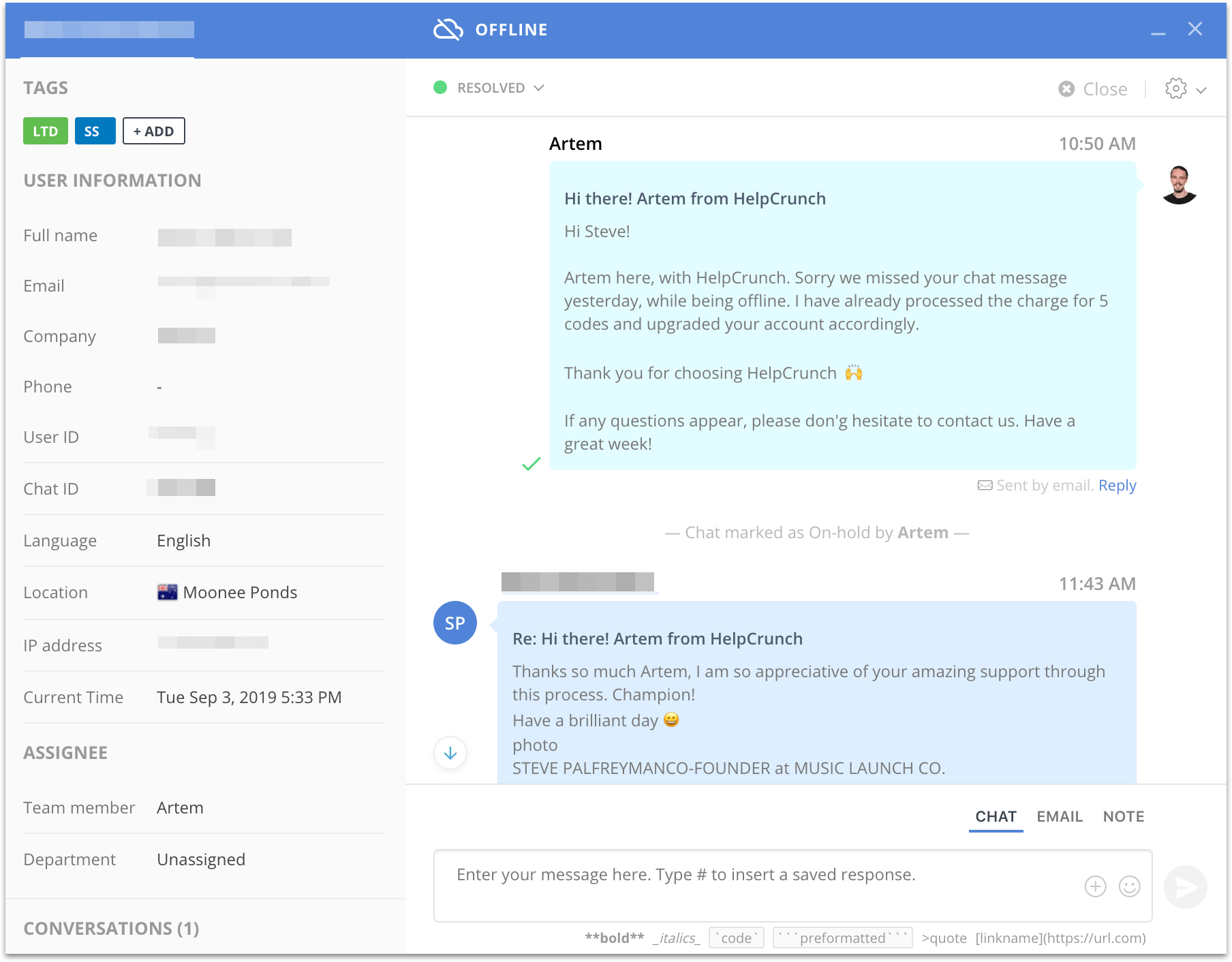Click the Australian flag icon by Moonee Ponds

pyautogui.click(x=167, y=592)
